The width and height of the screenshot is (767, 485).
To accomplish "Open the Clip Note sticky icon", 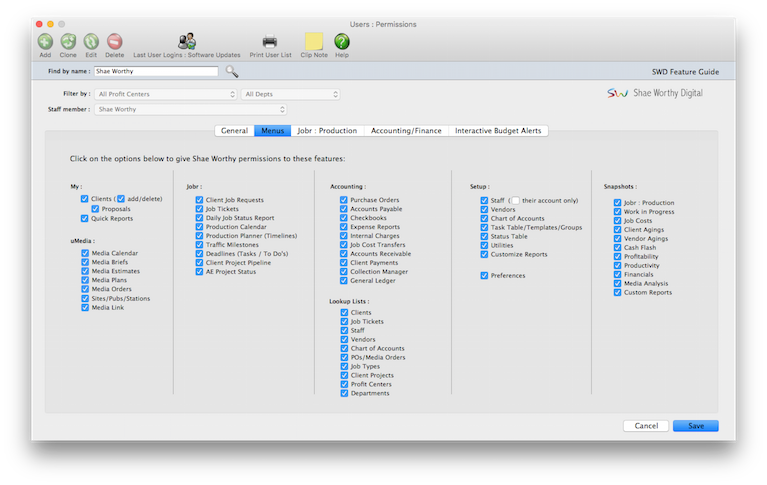I will pos(314,42).
